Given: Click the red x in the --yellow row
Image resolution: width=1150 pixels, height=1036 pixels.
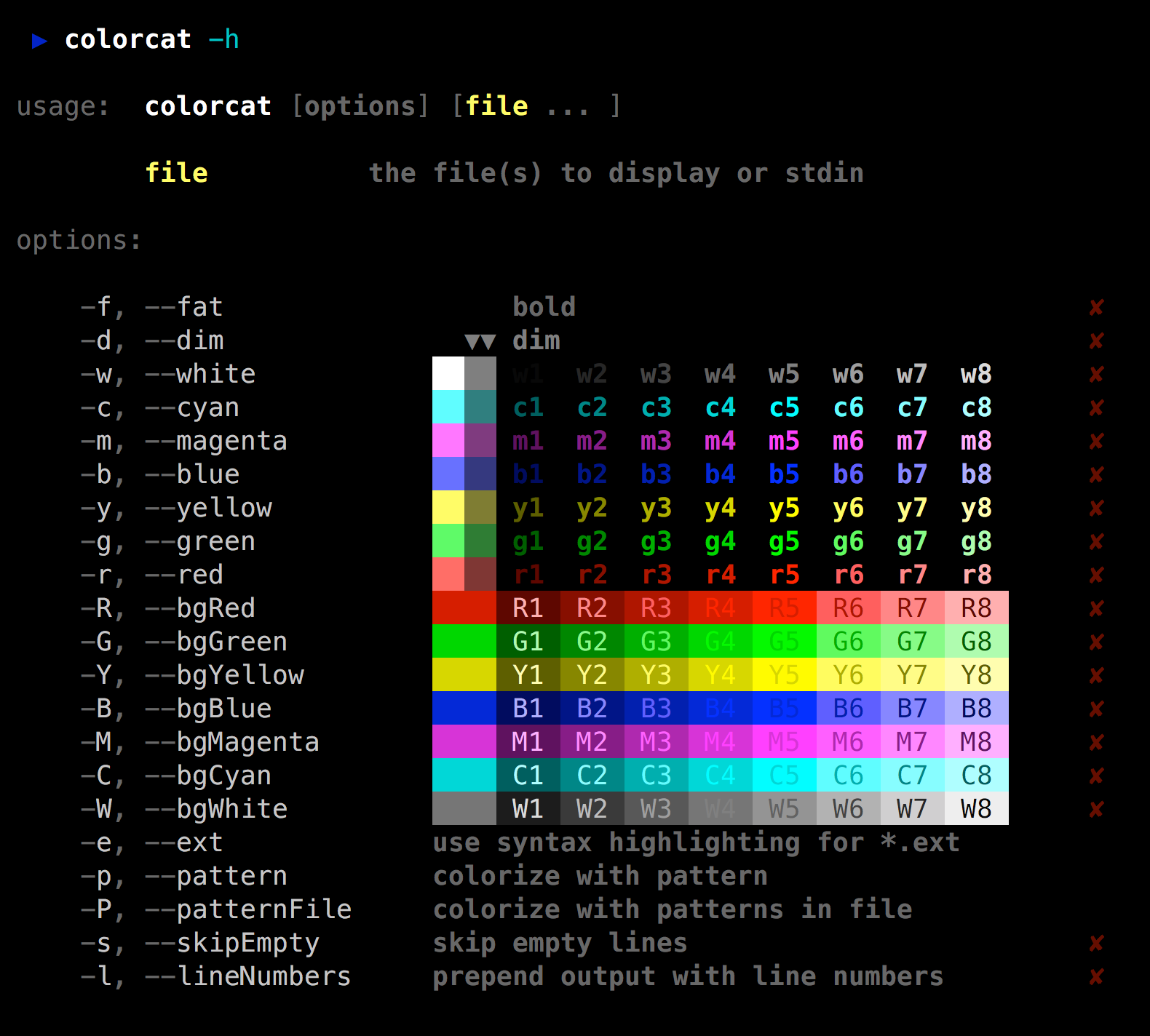Looking at the screenshot, I should 1096,509.
